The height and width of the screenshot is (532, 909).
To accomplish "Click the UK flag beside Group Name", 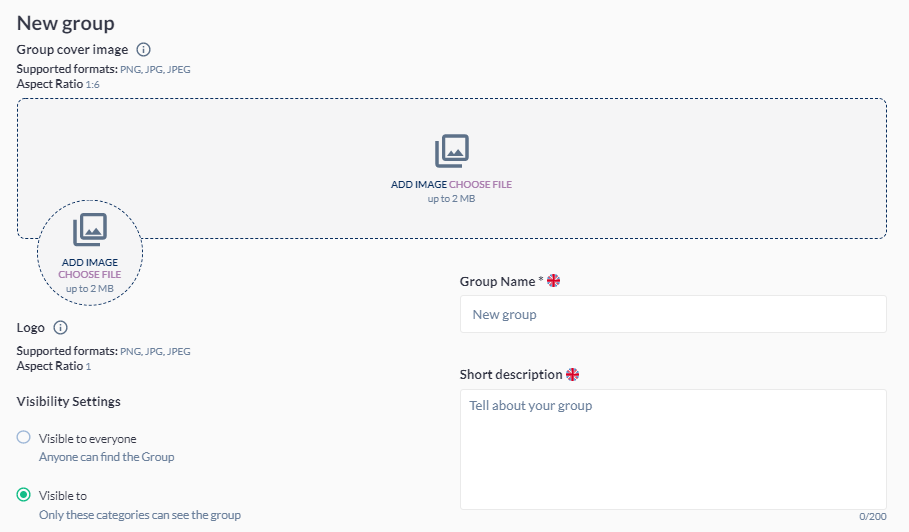I will point(553,281).
